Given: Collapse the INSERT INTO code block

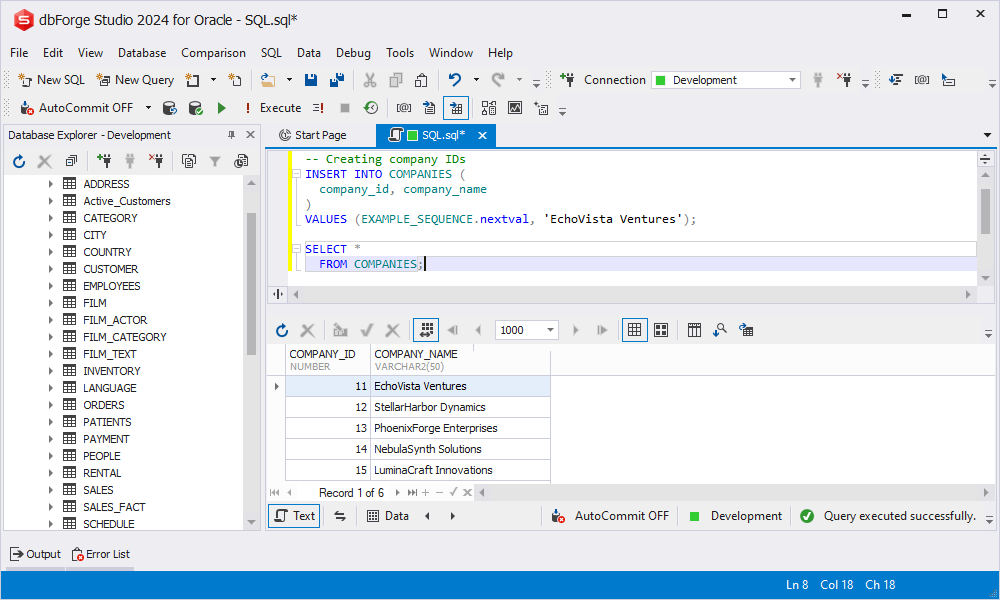Looking at the screenshot, I should click(297, 173).
